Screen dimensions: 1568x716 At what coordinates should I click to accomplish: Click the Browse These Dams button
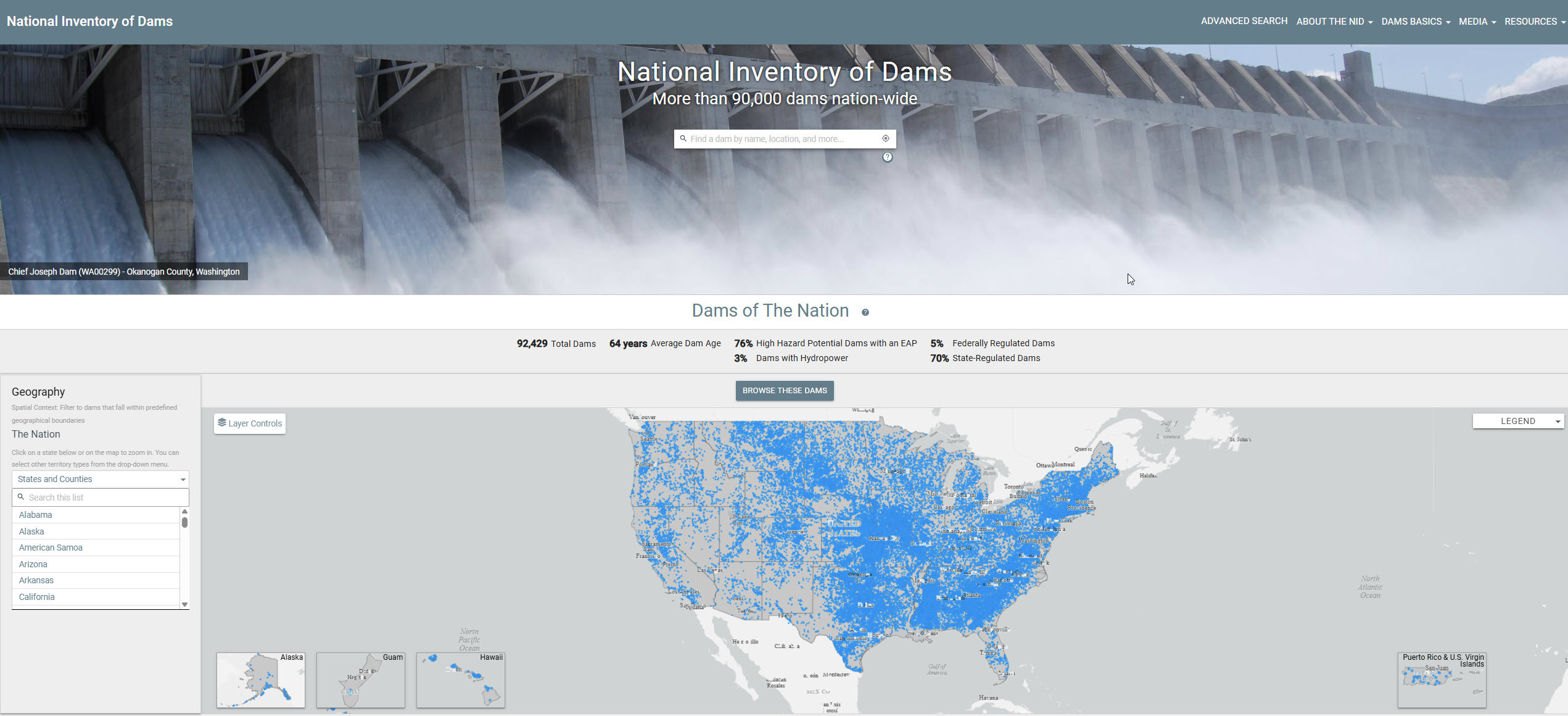[x=785, y=391]
